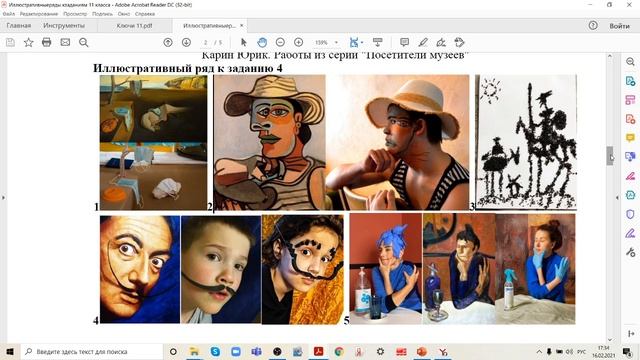This screenshot has width=640, height=360.
Task: Zoom out with the minus icon
Action: click(280, 42)
